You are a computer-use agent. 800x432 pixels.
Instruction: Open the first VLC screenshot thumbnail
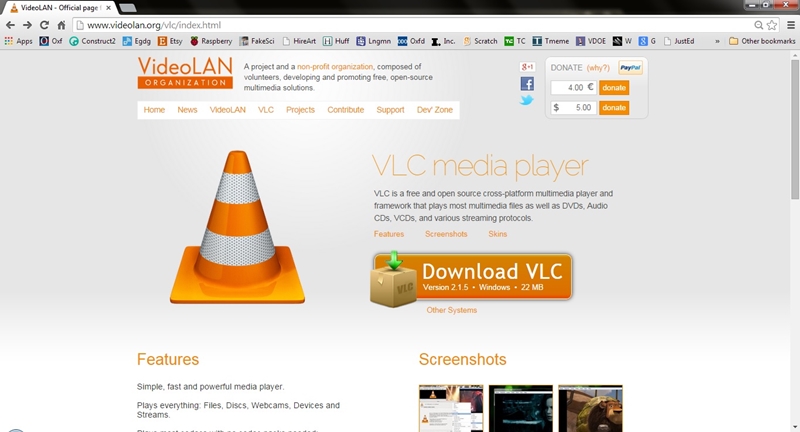tap(451, 409)
